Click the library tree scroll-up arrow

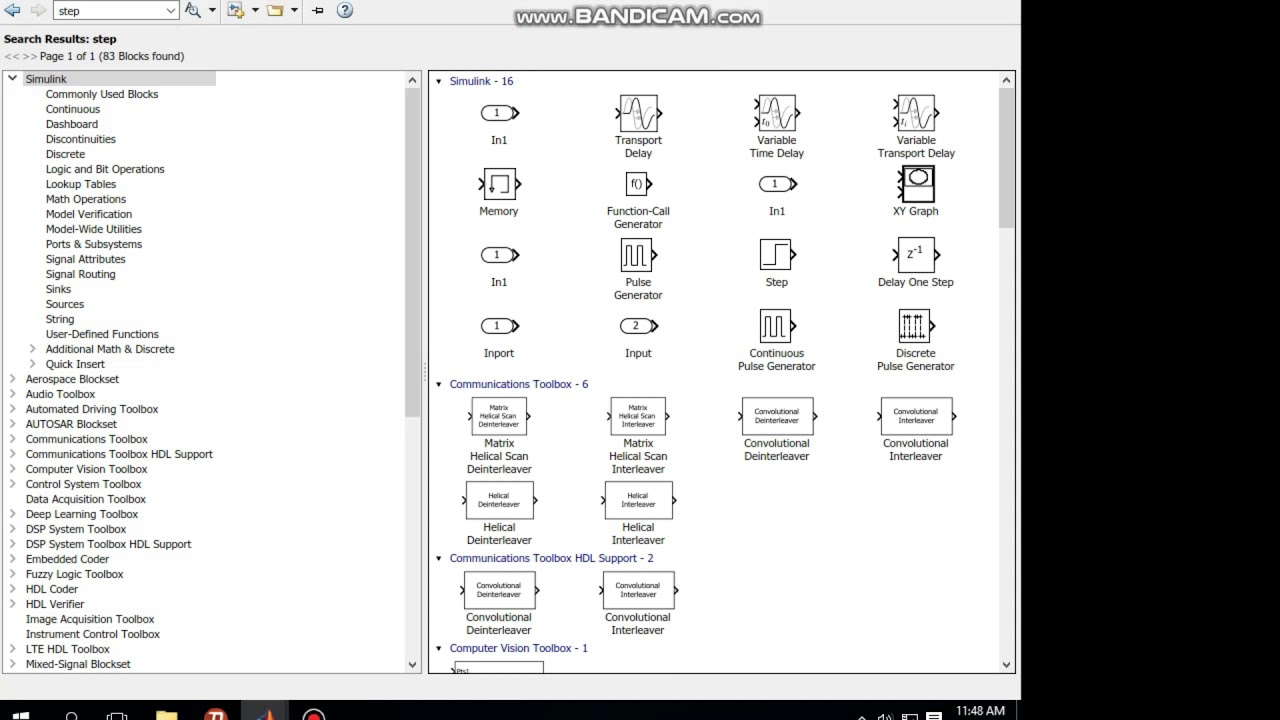[x=412, y=80]
